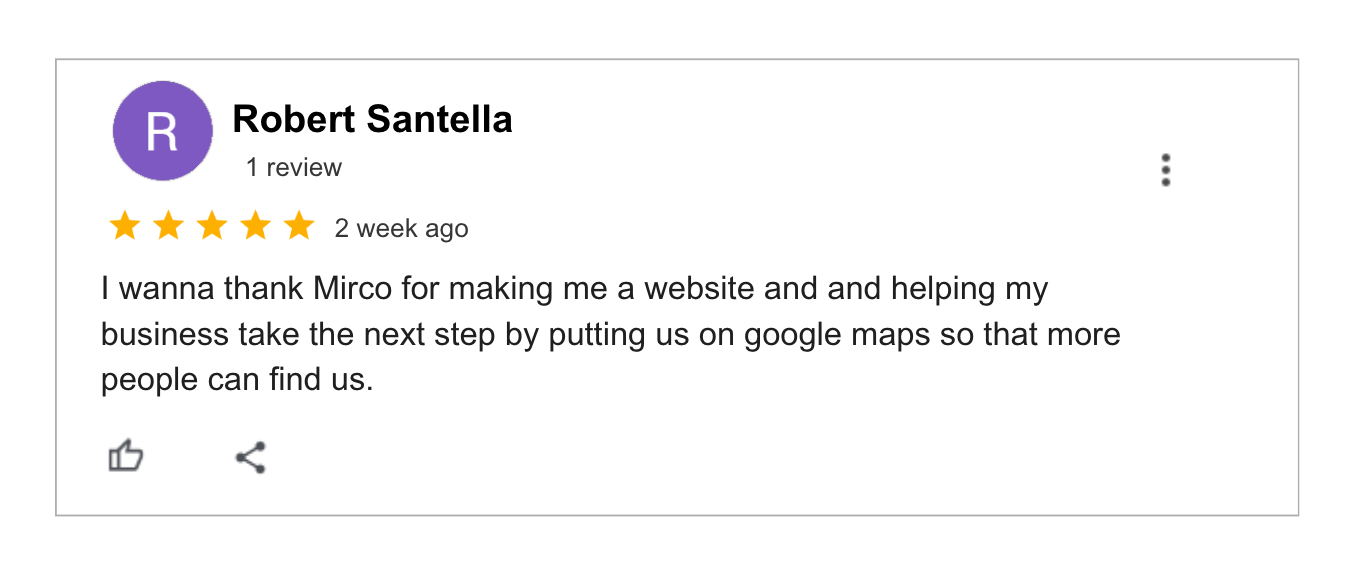The width and height of the screenshot is (1362, 570).
Task: Click the first star in the rating
Action: (x=124, y=227)
